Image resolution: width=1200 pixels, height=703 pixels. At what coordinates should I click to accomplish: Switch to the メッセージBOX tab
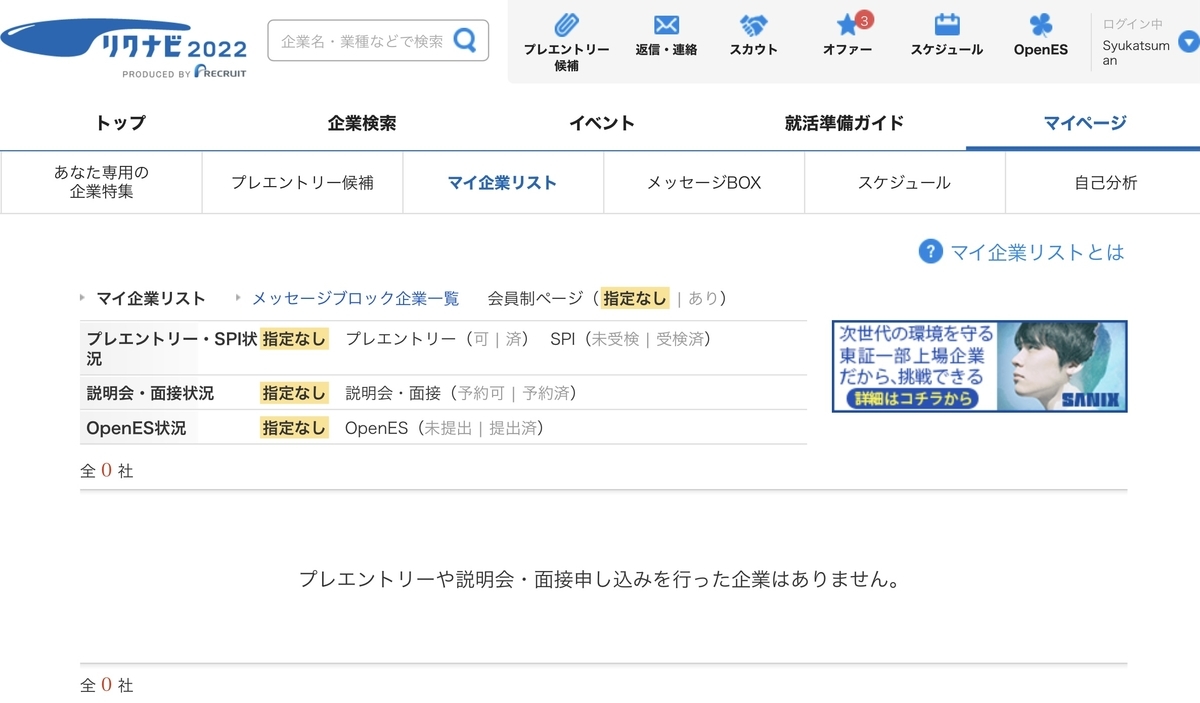tap(703, 182)
